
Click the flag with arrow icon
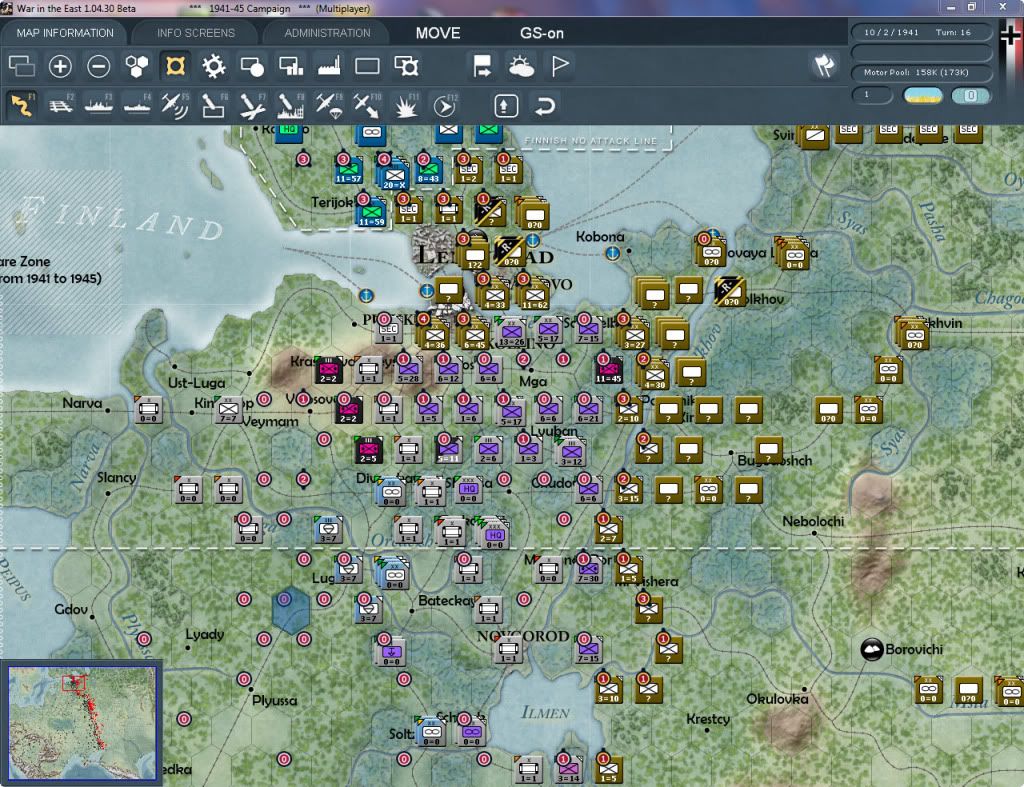tap(483, 66)
